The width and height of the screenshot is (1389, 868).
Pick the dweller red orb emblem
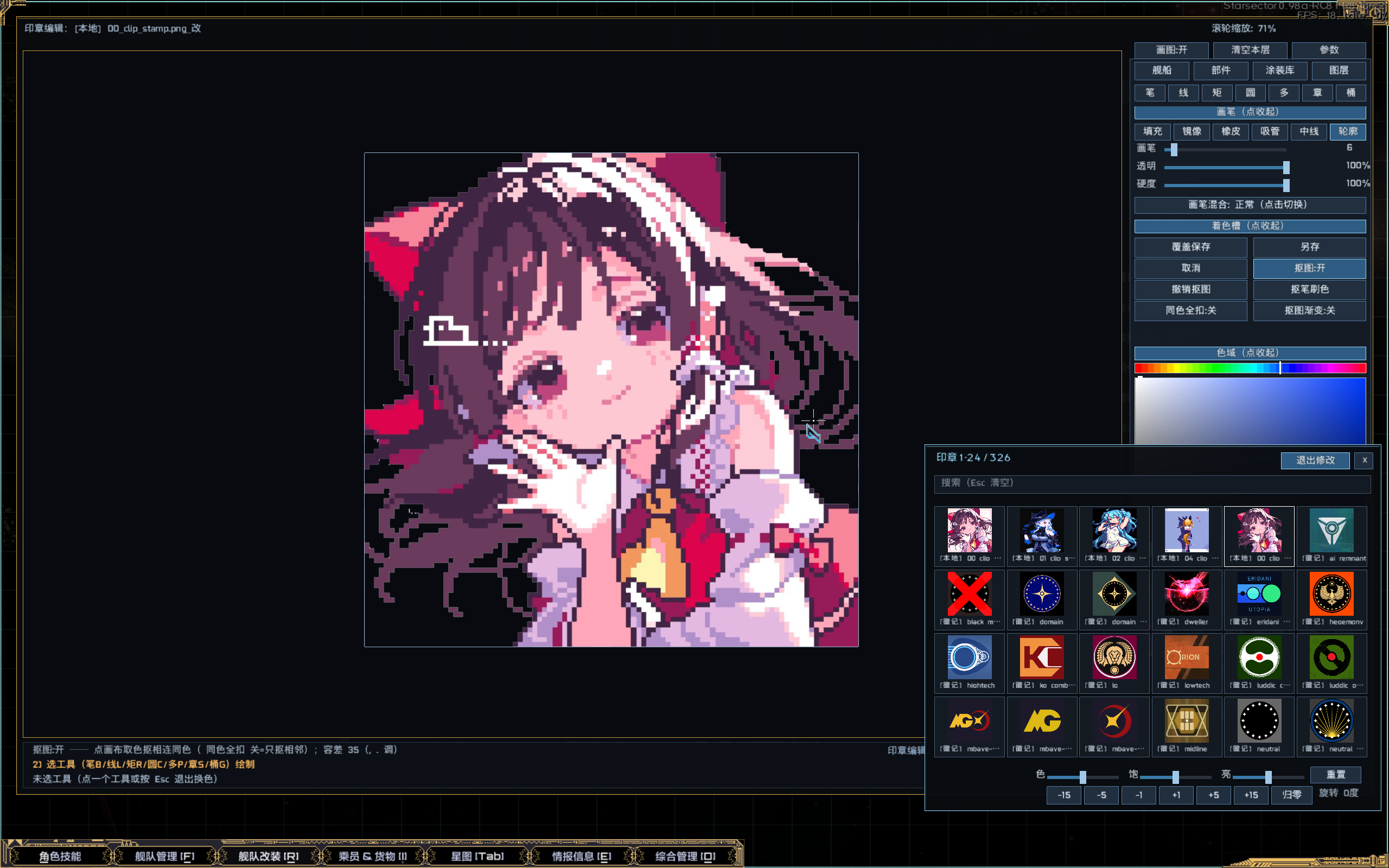pyautogui.click(x=1187, y=599)
